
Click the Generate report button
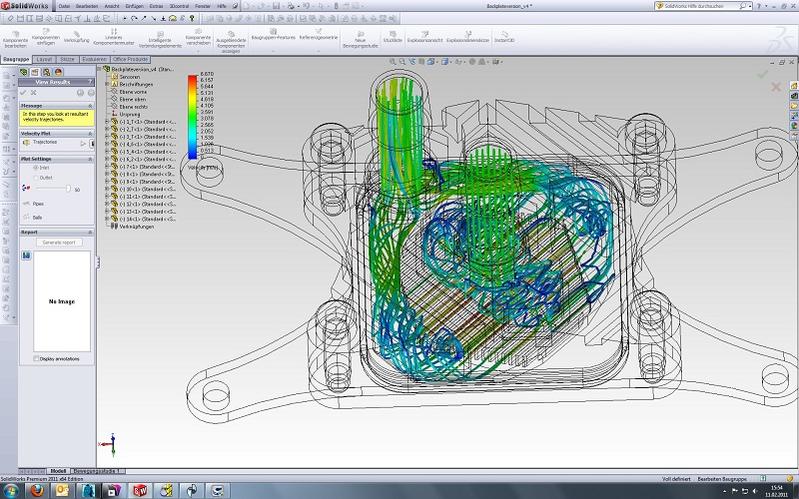point(59,243)
